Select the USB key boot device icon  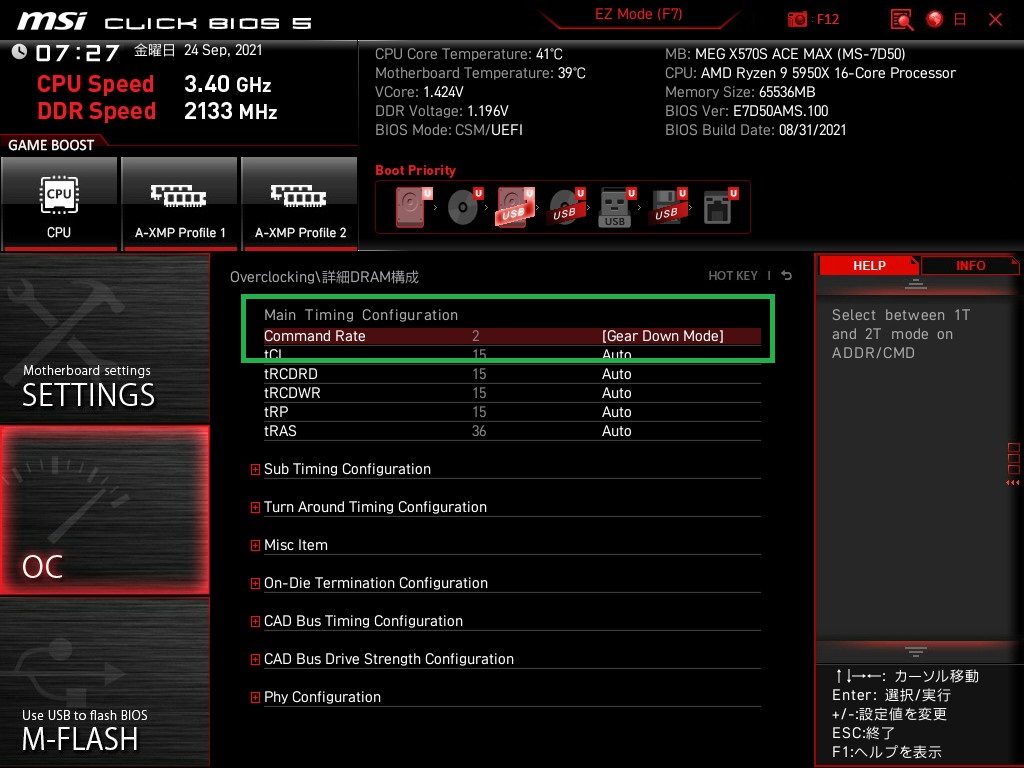click(x=616, y=207)
